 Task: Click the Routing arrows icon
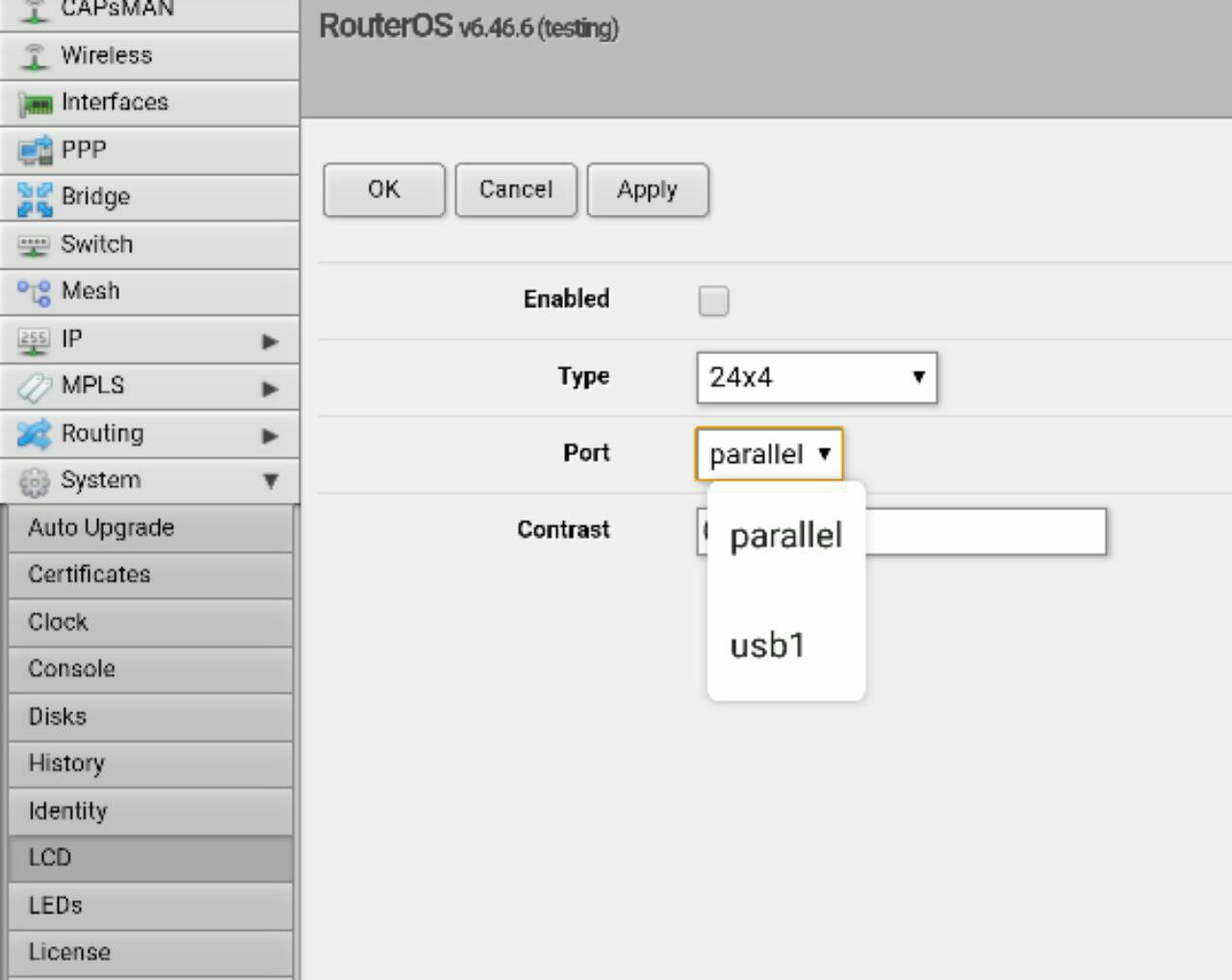35,434
